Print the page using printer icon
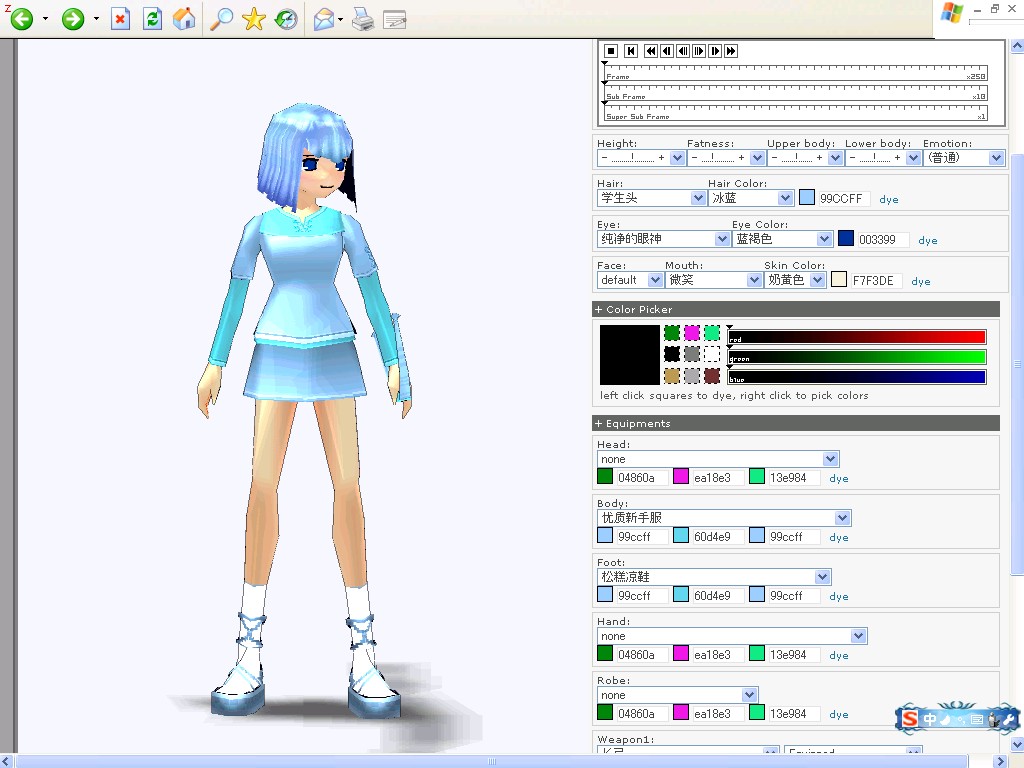 coord(363,19)
